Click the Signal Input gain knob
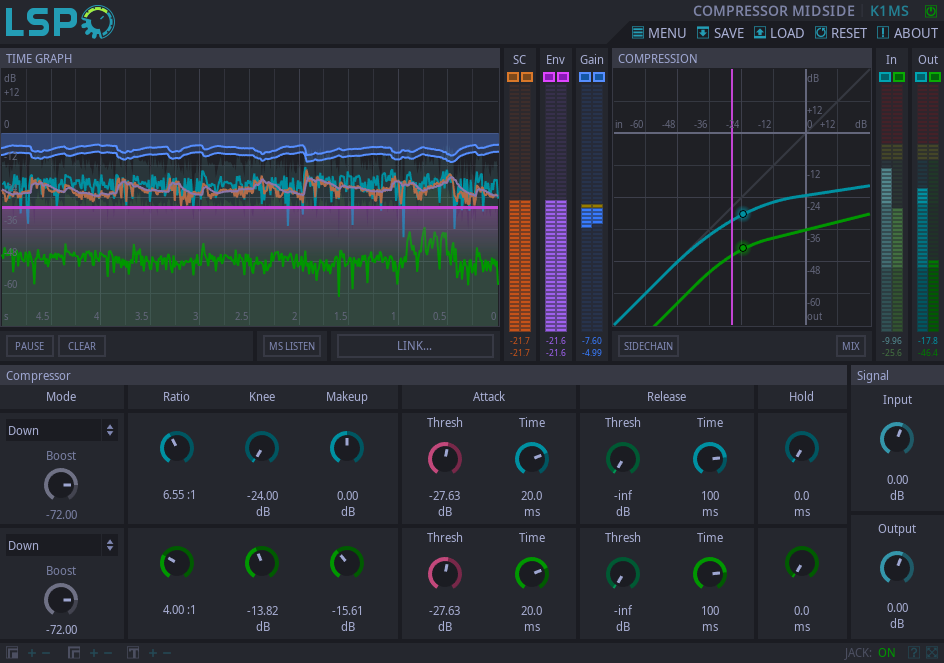944x663 pixels. coord(897,439)
